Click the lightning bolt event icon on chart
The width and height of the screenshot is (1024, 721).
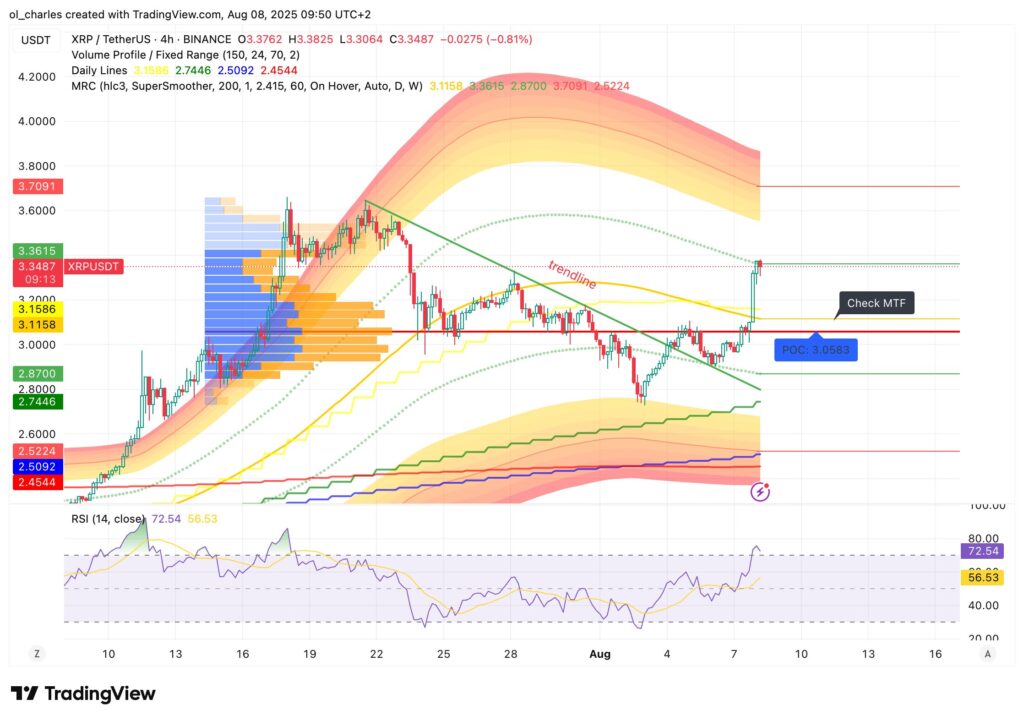[x=760, y=490]
